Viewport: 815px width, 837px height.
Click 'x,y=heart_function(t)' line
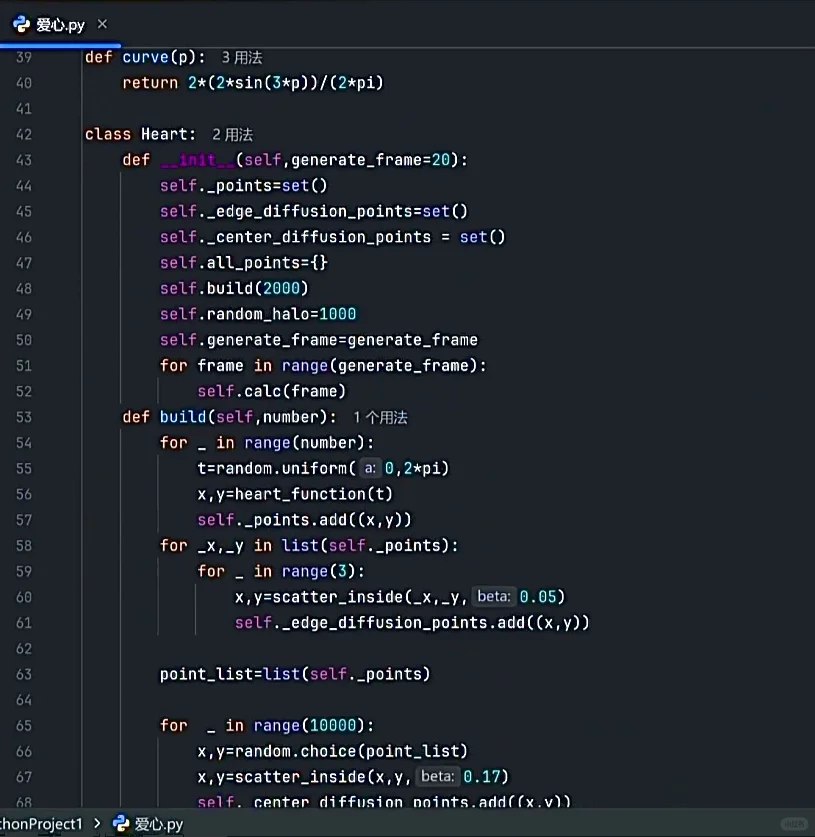pos(295,494)
